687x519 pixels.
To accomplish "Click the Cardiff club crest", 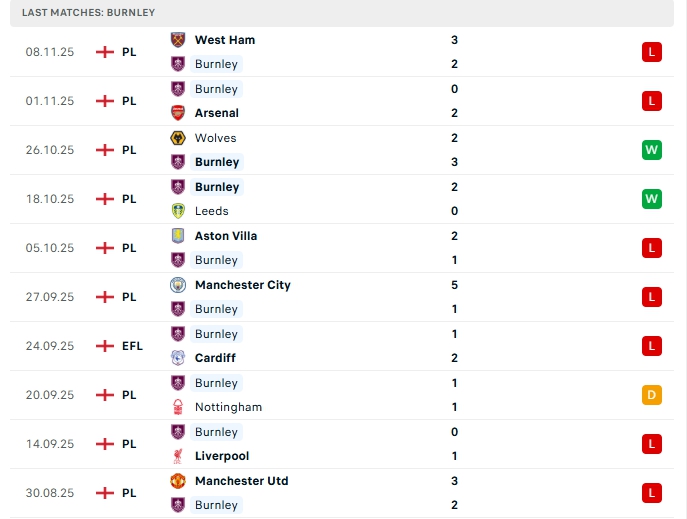I will (178, 358).
